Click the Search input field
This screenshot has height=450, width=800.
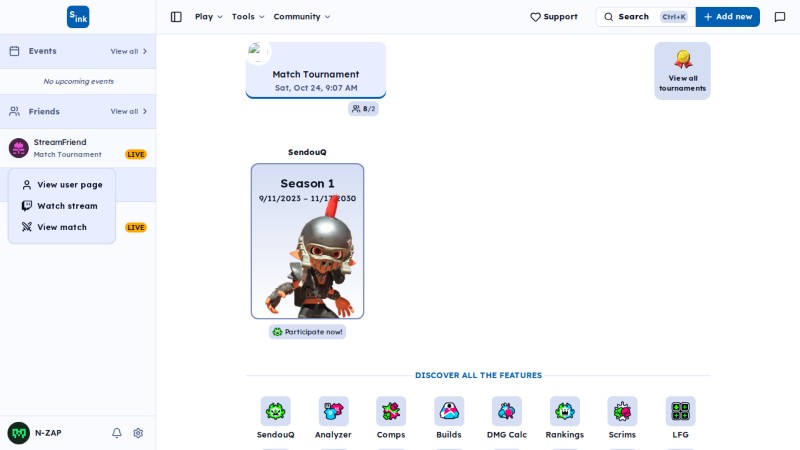pyautogui.click(x=645, y=17)
